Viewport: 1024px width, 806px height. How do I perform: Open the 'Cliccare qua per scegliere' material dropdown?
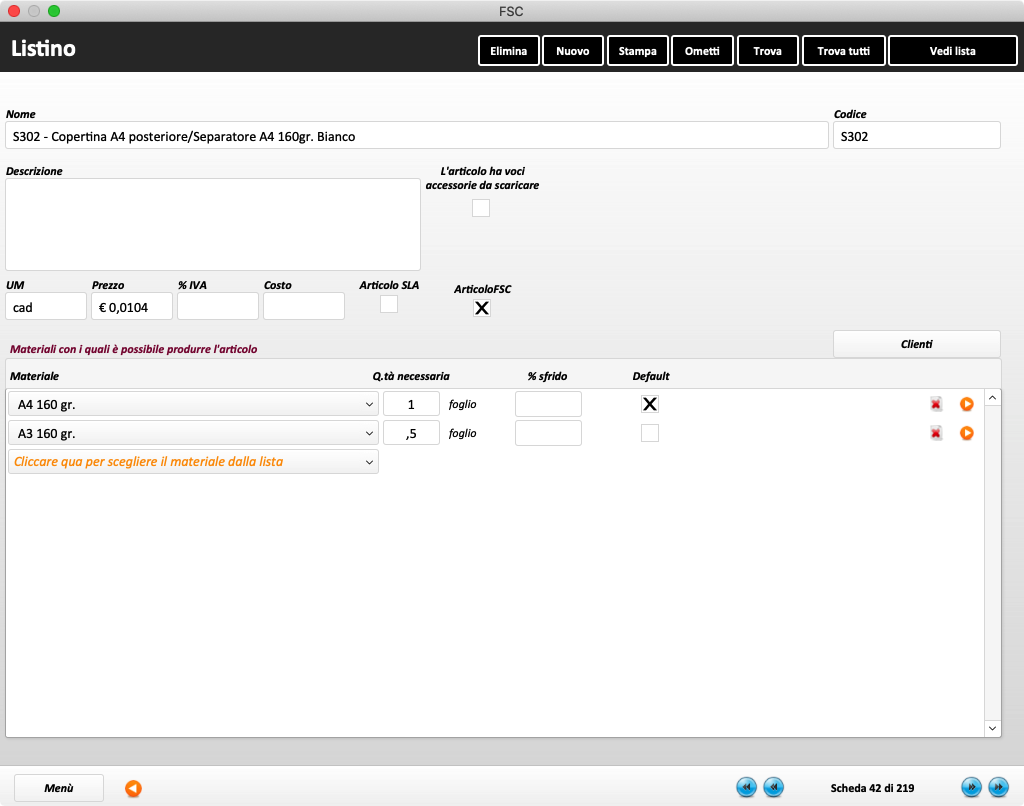pyautogui.click(x=192, y=462)
